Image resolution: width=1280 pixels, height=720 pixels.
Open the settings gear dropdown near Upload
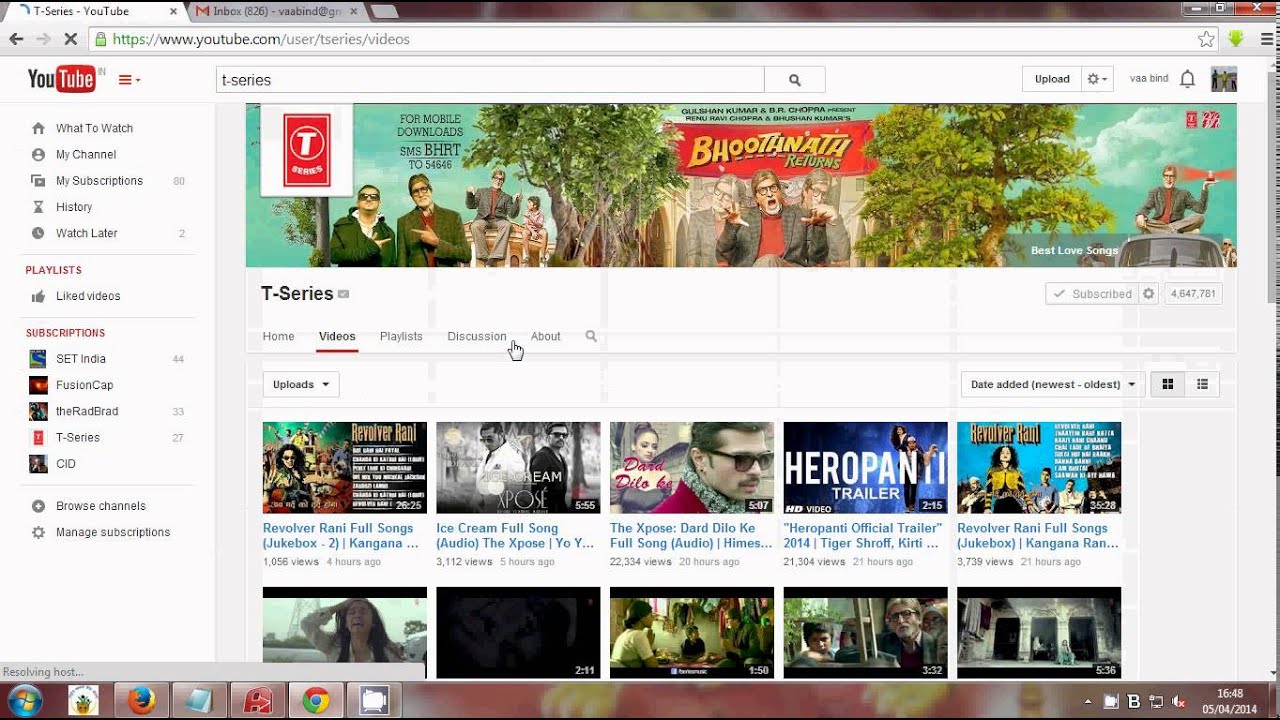[x=1097, y=79]
